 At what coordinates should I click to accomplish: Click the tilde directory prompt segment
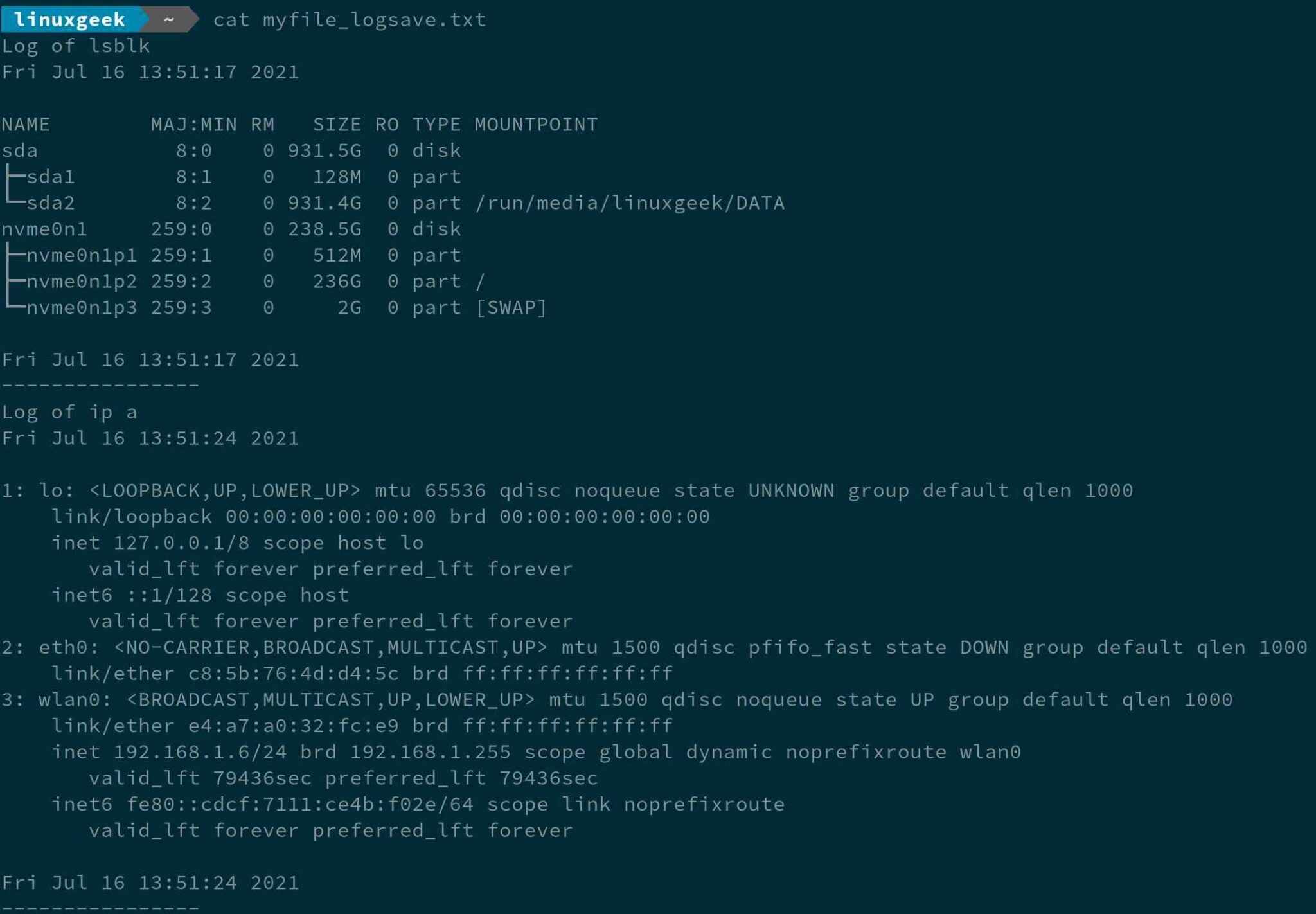click(169, 19)
